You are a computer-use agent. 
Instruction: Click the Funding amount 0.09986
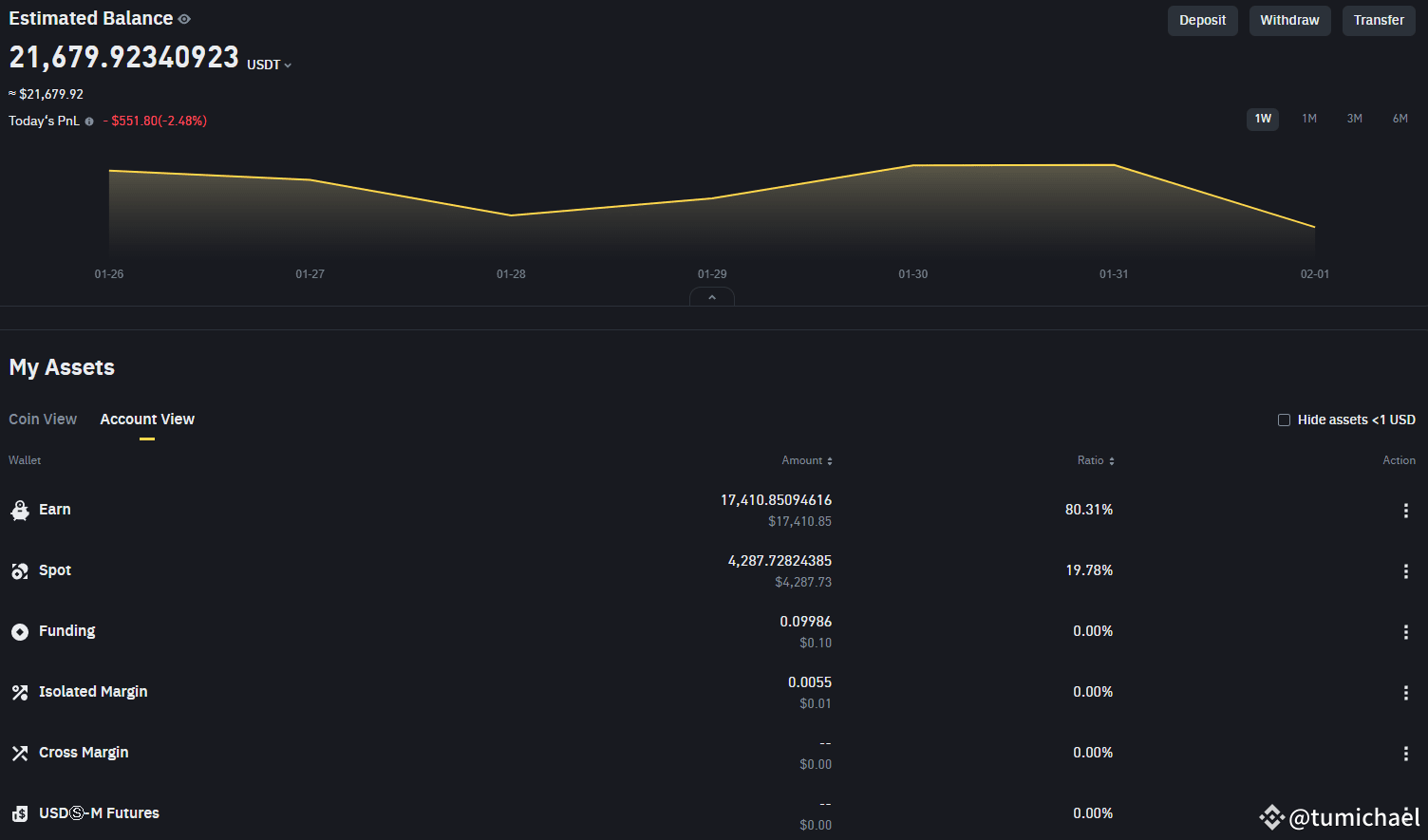pos(805,622)
